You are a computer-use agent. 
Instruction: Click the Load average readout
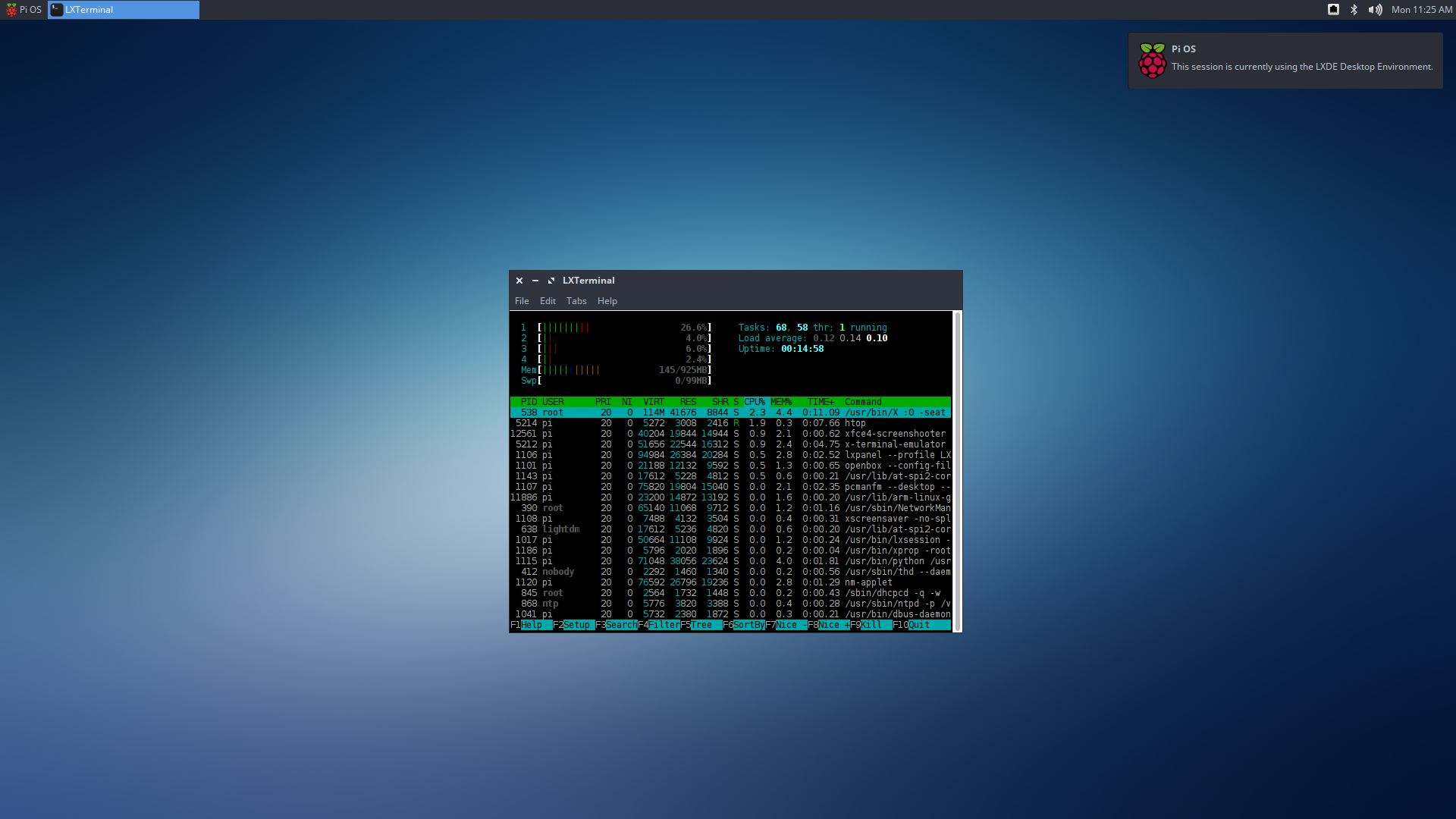coord(813,338)
